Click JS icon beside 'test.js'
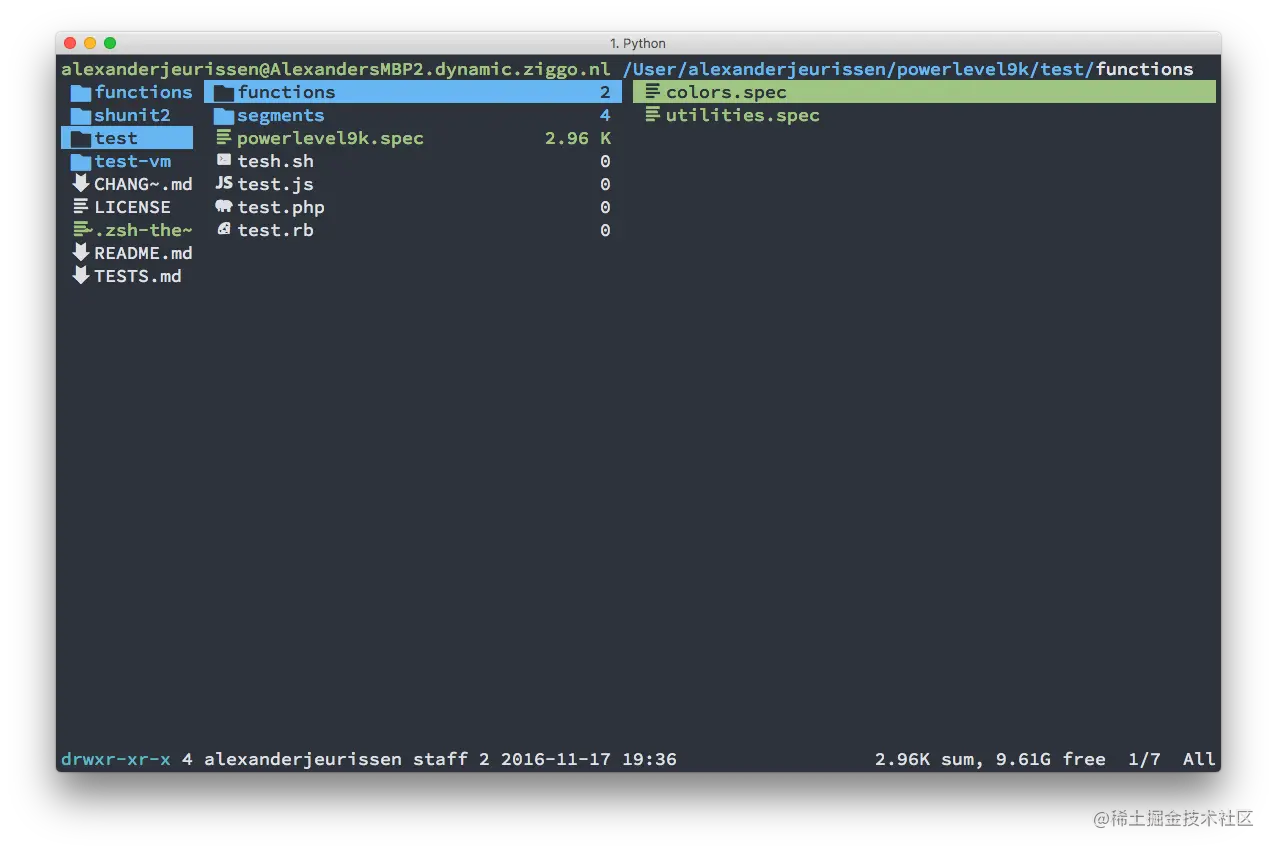1277x852 pixels. 224,184
